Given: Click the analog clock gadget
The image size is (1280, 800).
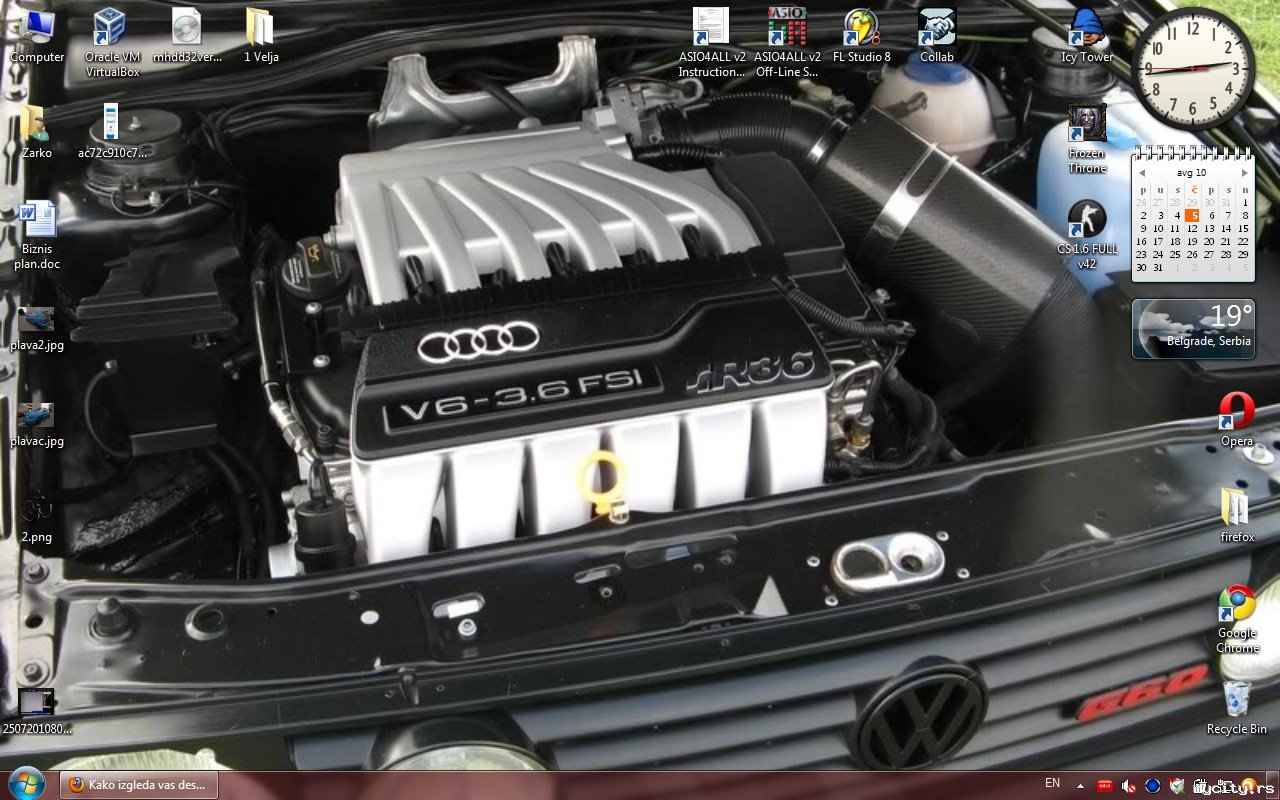Looking at the screenshot, I should pos(1192,68).
